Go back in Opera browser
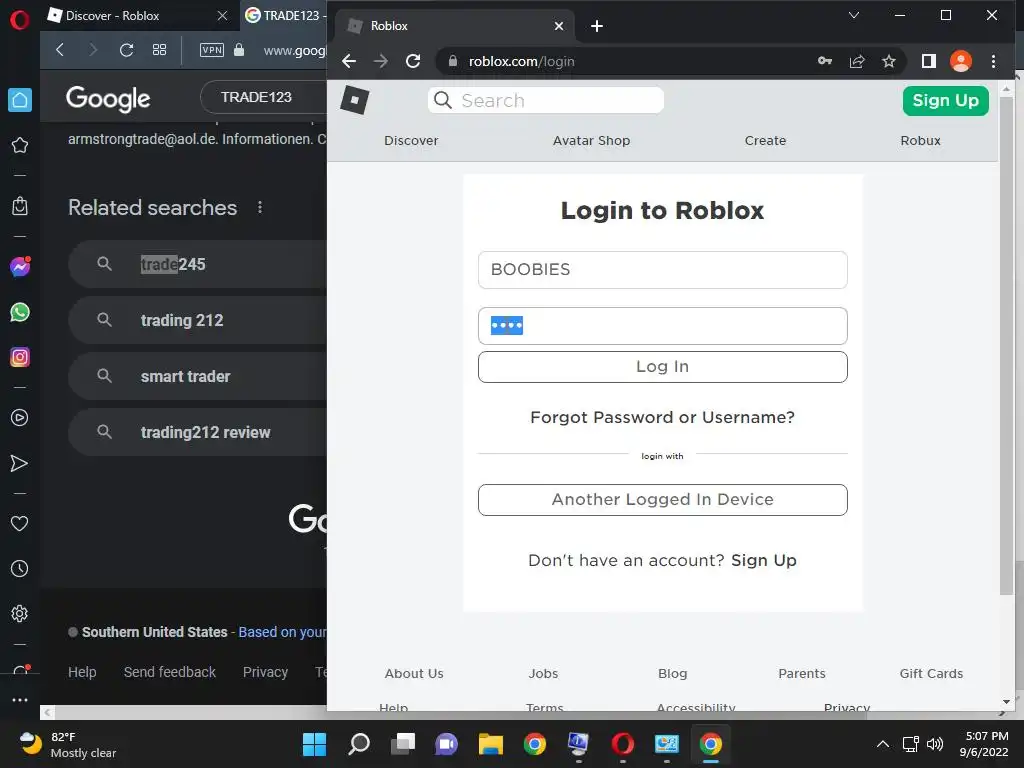This screenshot has height=768, width=1024. [60, 50]
